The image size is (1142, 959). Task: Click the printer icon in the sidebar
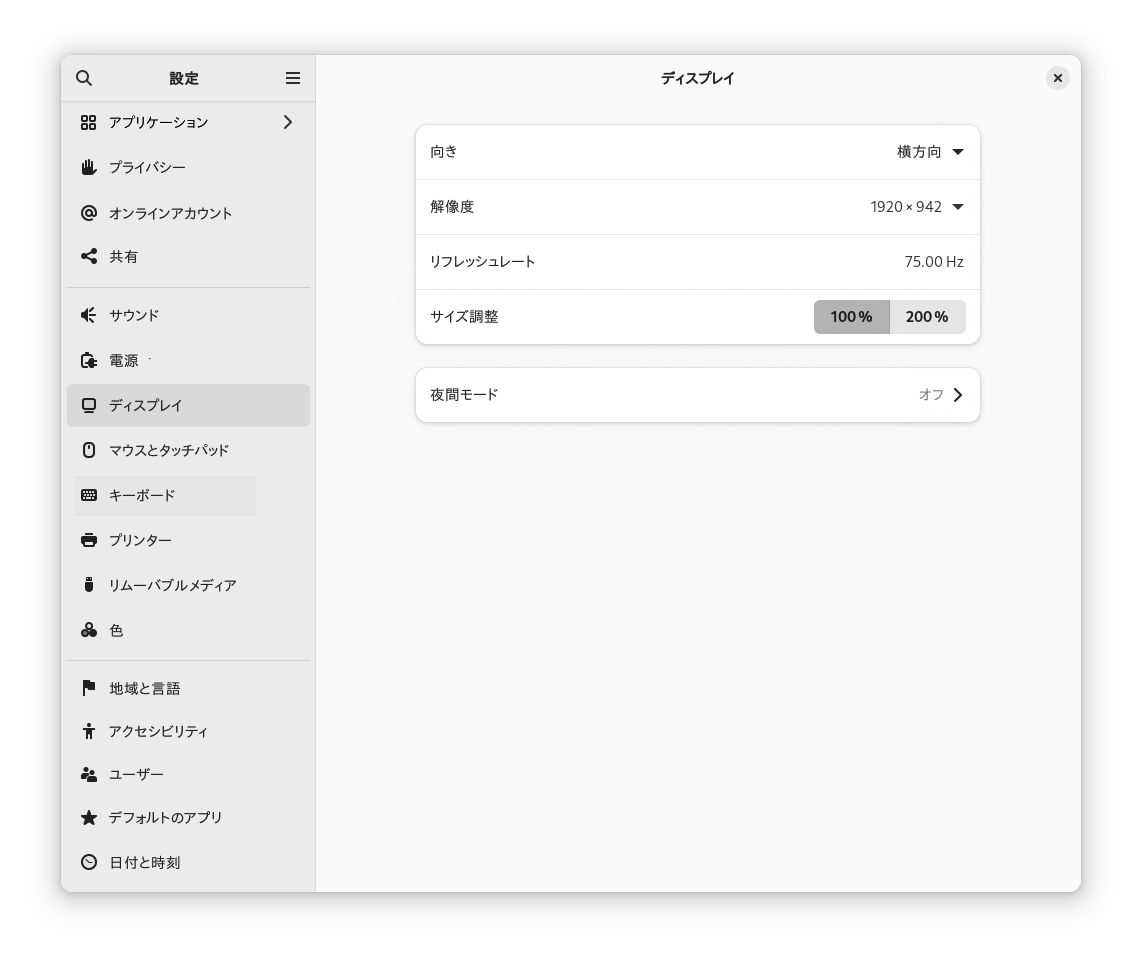coord(89,540)
